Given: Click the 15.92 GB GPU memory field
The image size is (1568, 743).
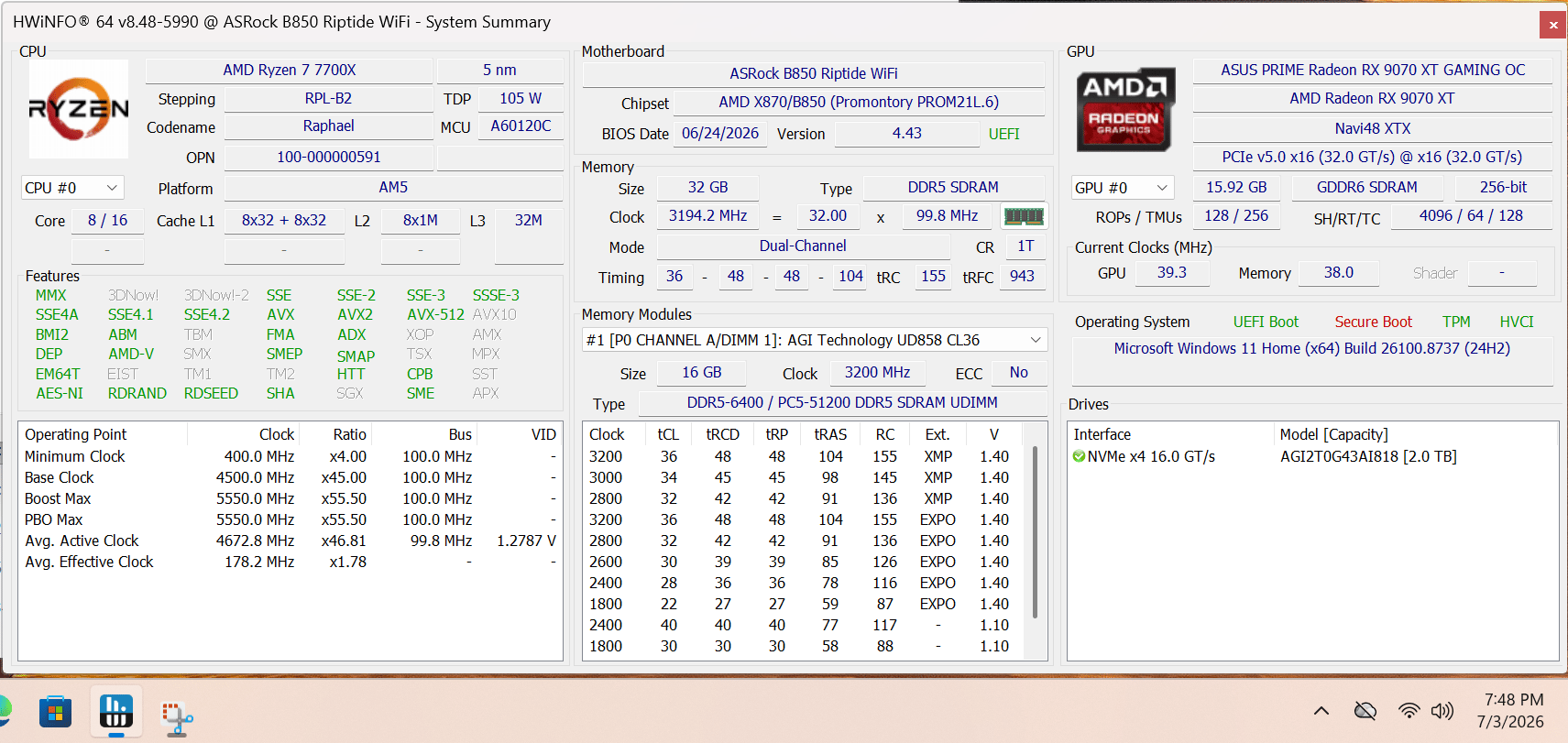Looking at the screenshot, I should tap(1236, 188).
